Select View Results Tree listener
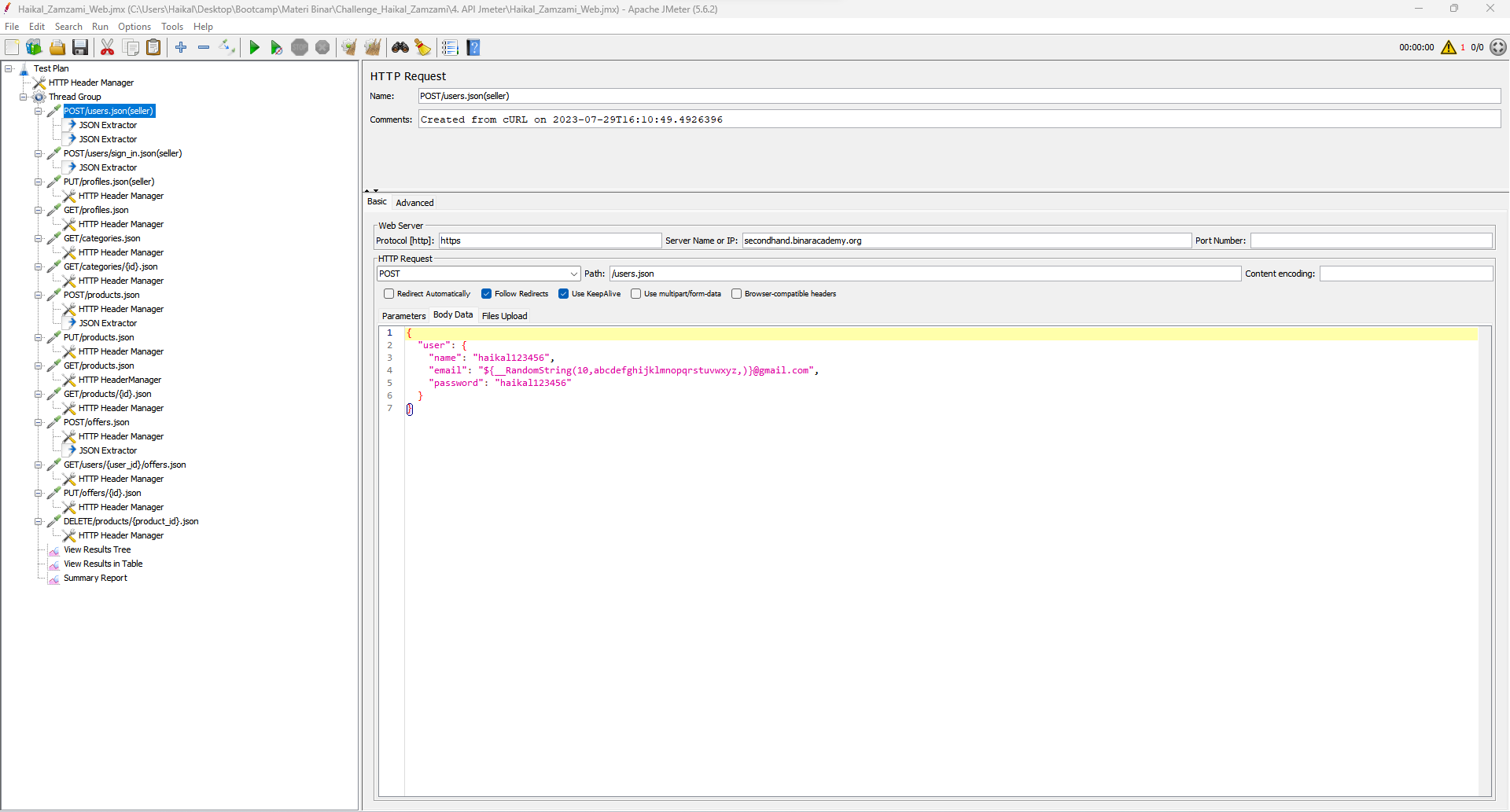 [98, 549]
